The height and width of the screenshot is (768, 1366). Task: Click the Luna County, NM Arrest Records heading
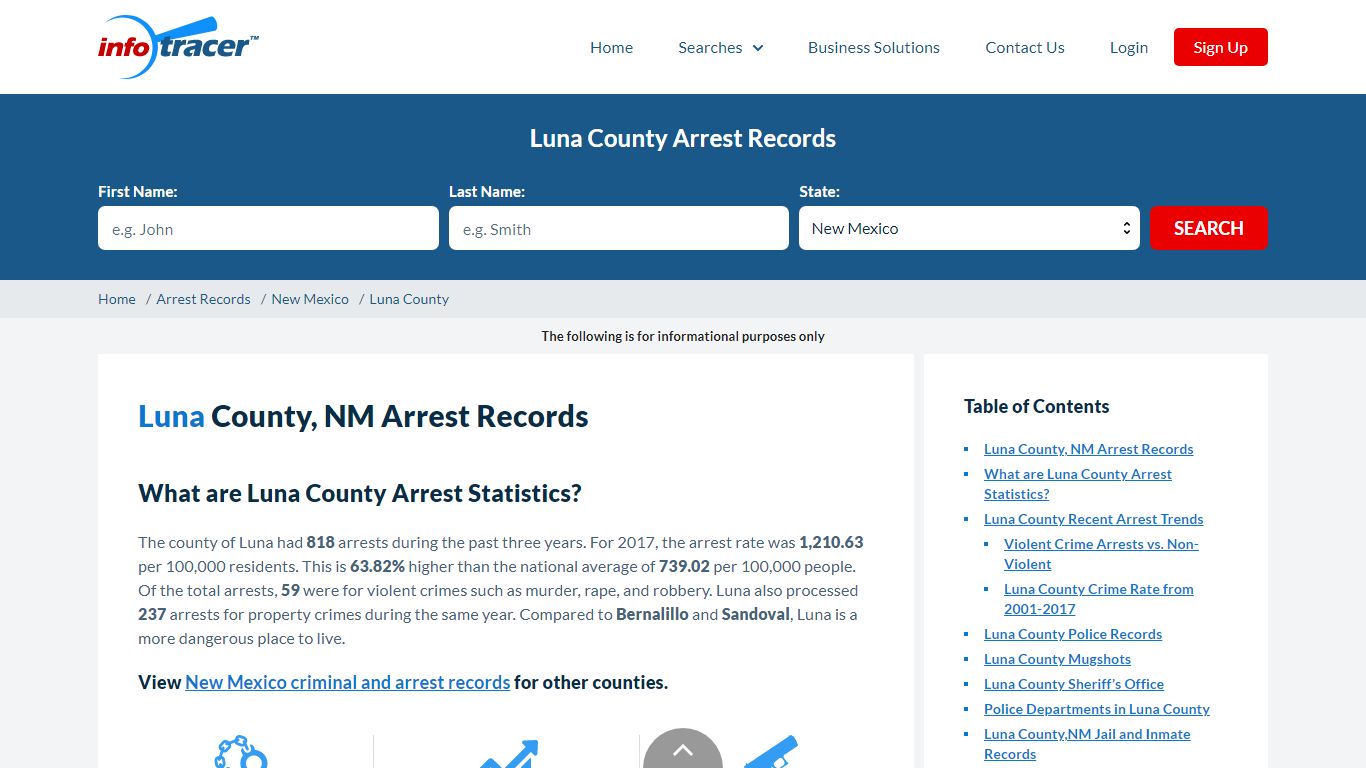363,416
